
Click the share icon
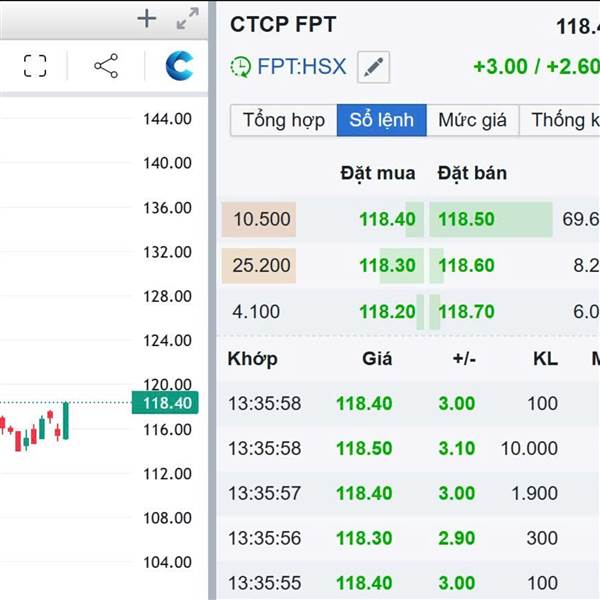click(x=106, y=66)
